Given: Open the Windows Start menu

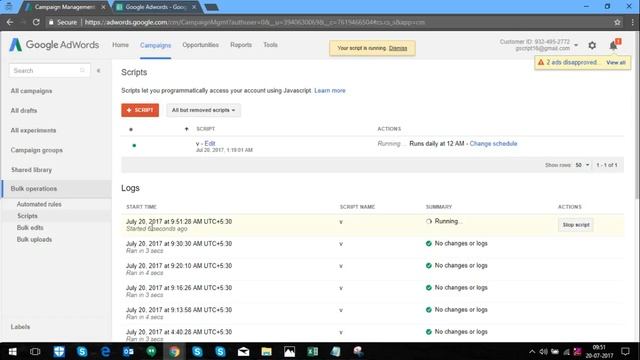Looking at the screenshot, I should (x=12, y=351).
